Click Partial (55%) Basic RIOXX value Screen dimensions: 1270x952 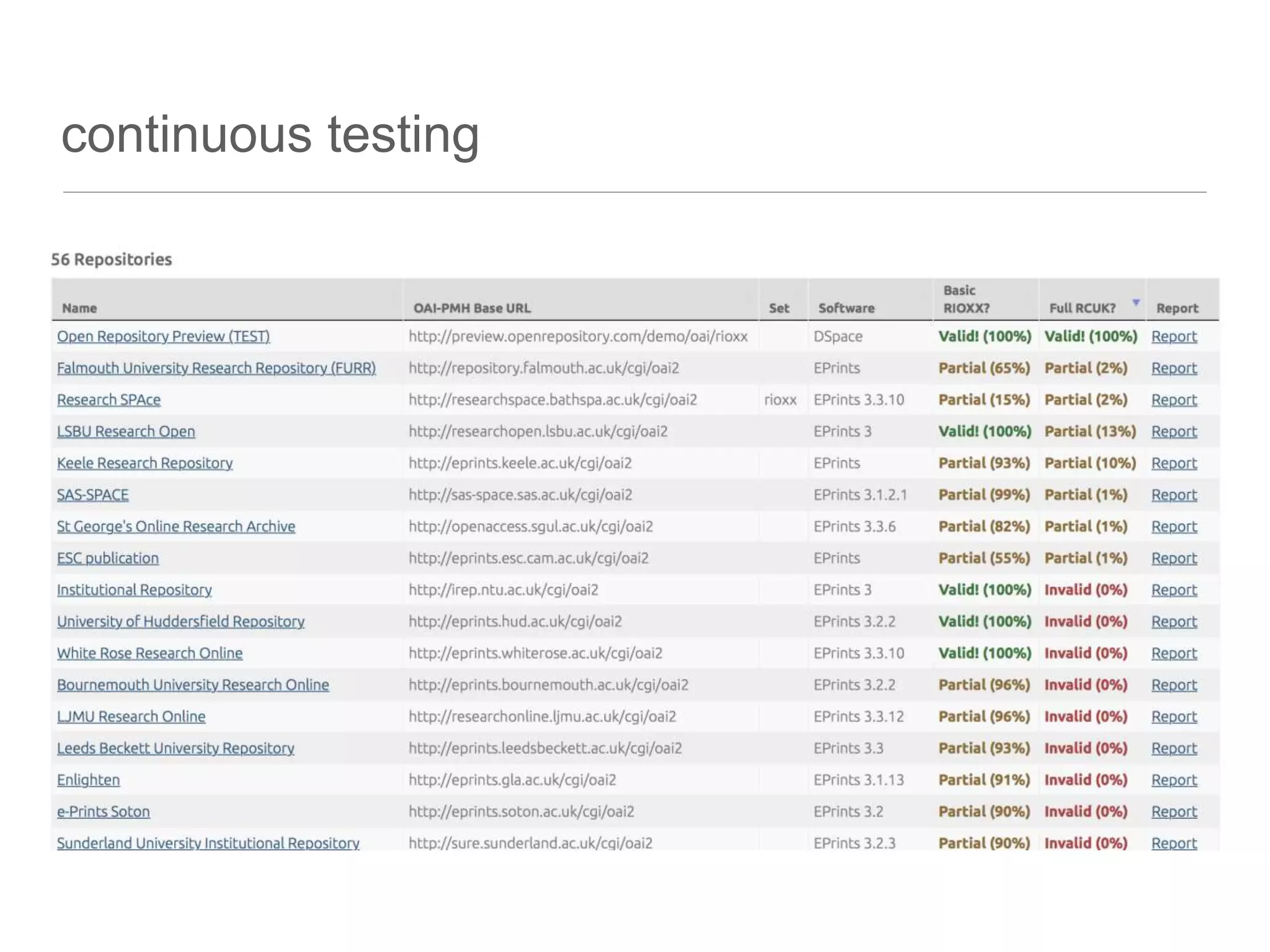click(x=984, y=558)
